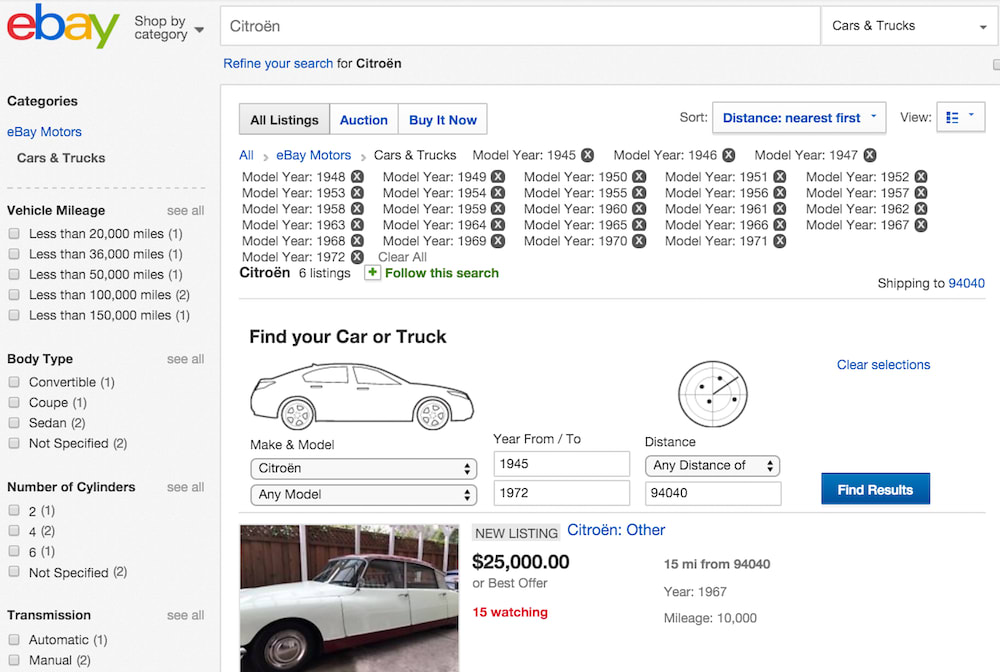Viewport: 1000px width, 672px height.
Task: Click Clear All filters link
Action: tap(402, 257)
